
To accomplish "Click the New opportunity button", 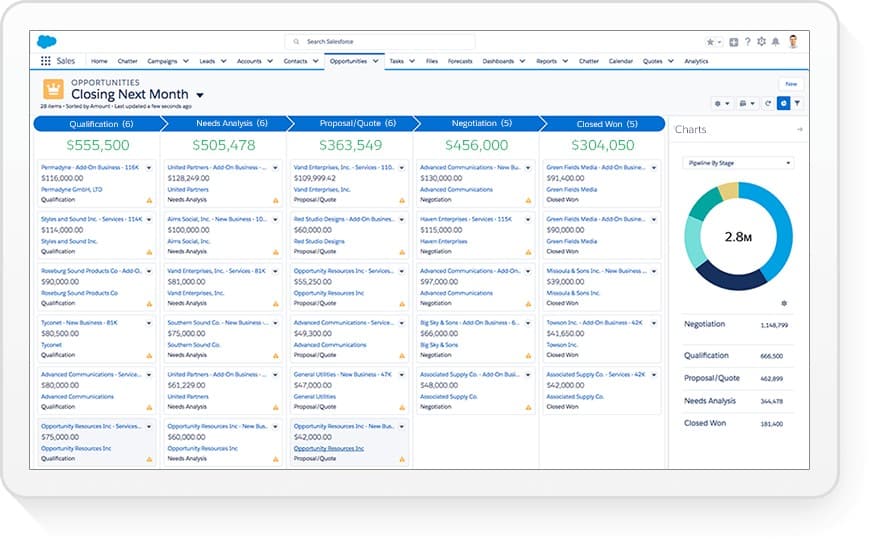I will [x=791, y=84].
